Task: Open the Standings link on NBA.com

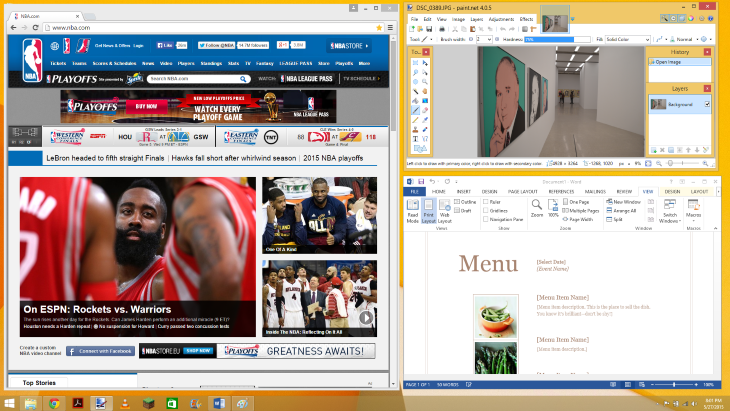Action: (x=211, y=63)
